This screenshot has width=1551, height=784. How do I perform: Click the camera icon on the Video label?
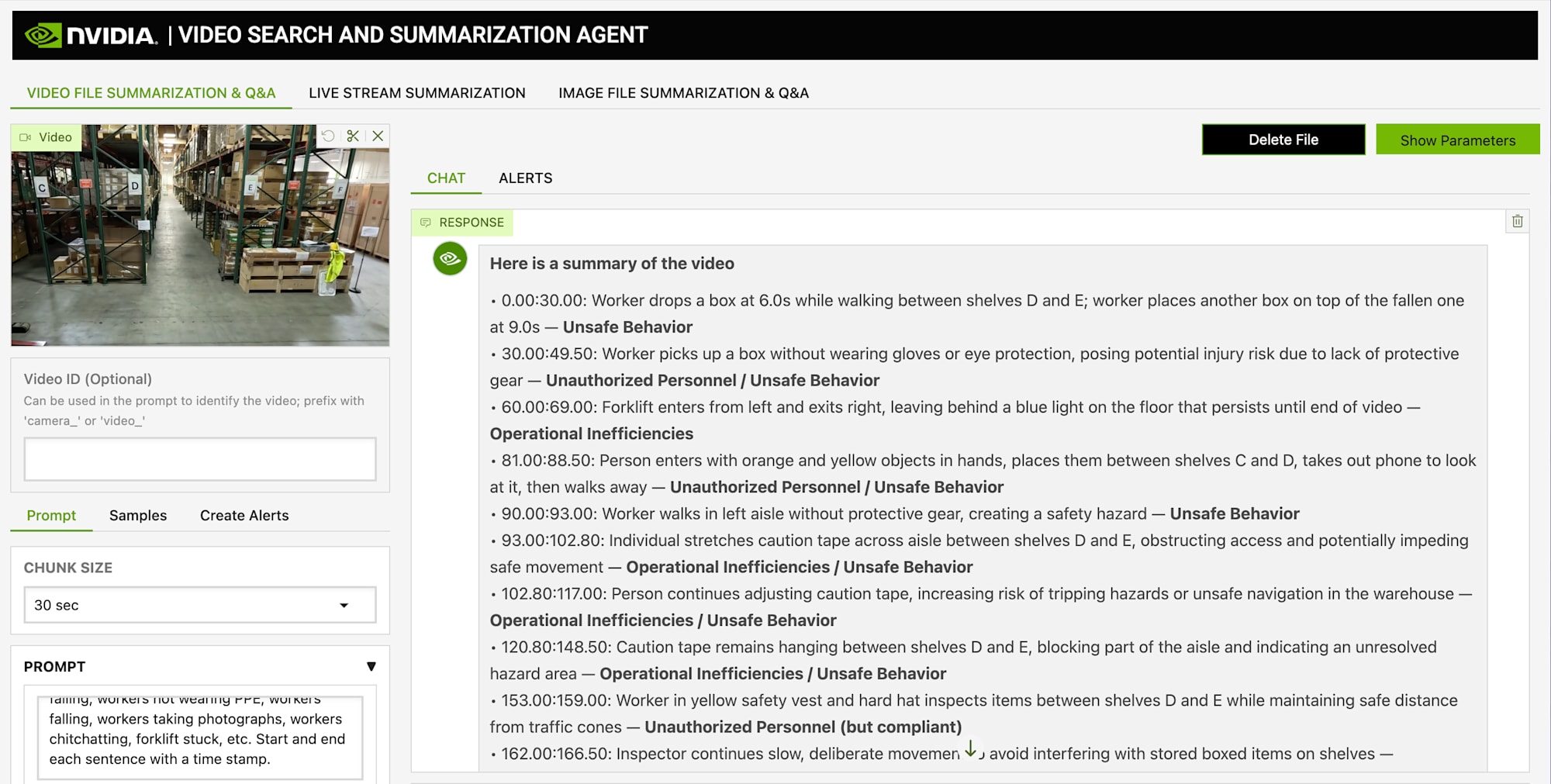[26, 137]
